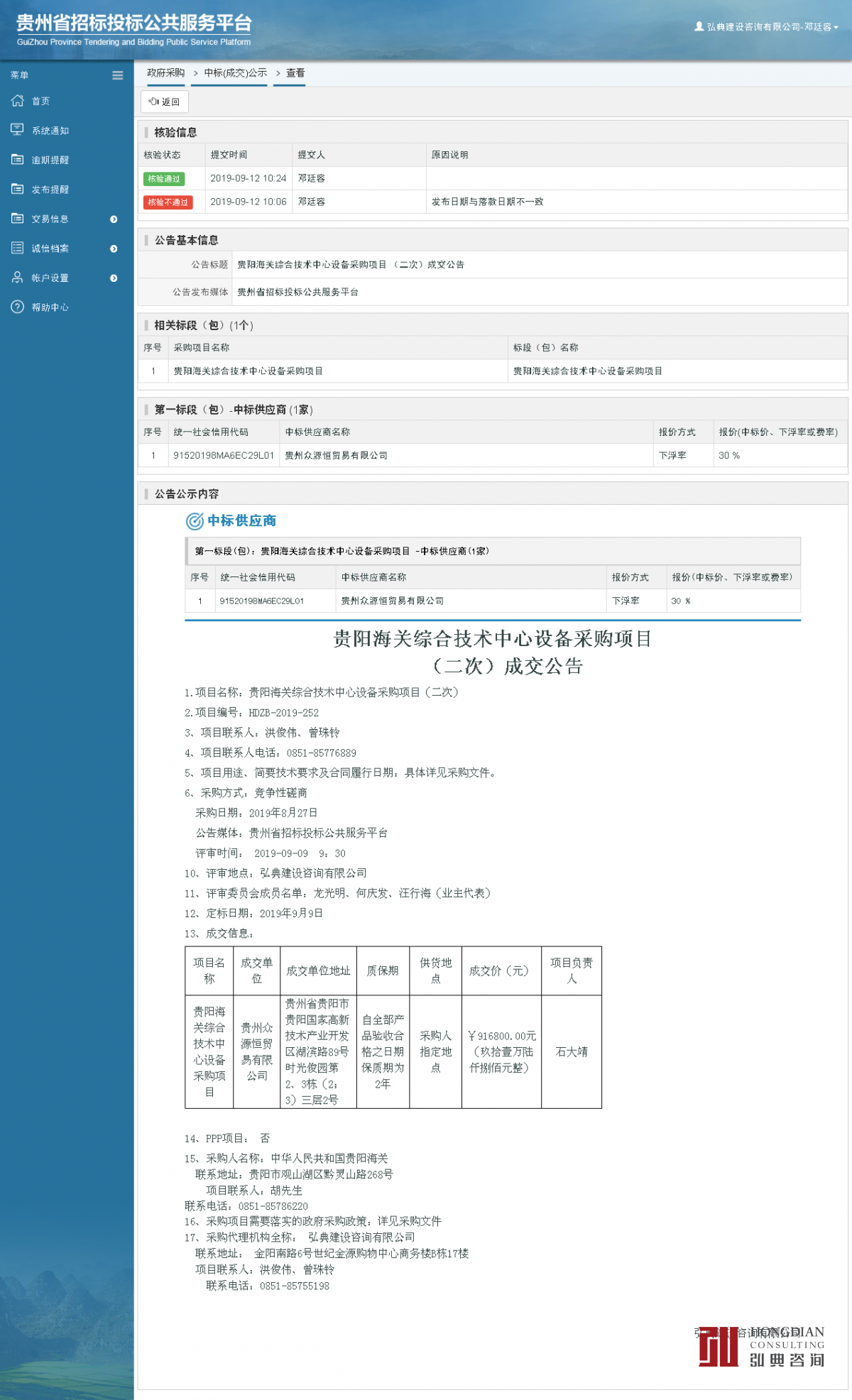Image resolution: width=852 pixels, height=1400 pixels.
Task: Click the 公告发布媒体 value 贵州省招标投标公共服务平台
Action: pos(297,292)
